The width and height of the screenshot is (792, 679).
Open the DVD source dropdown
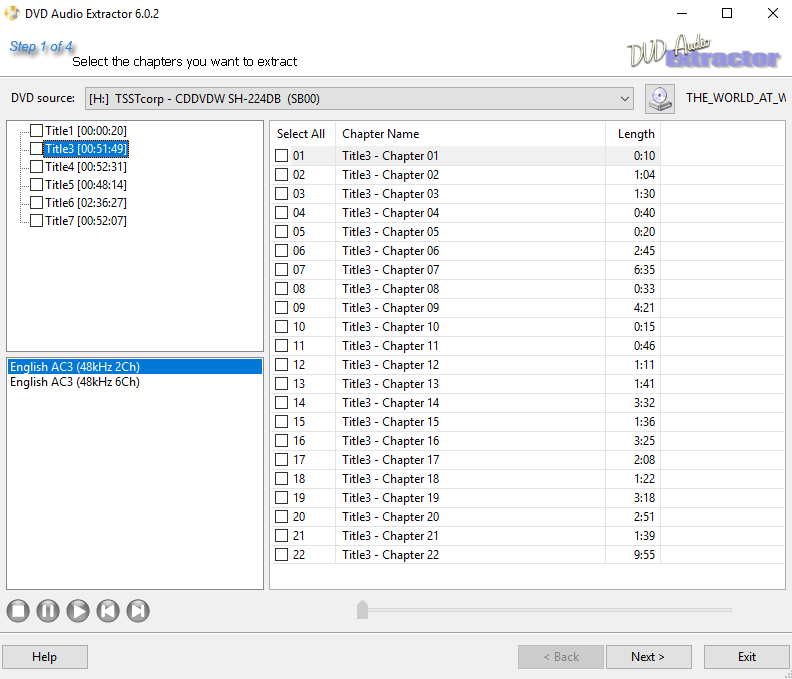625,99
